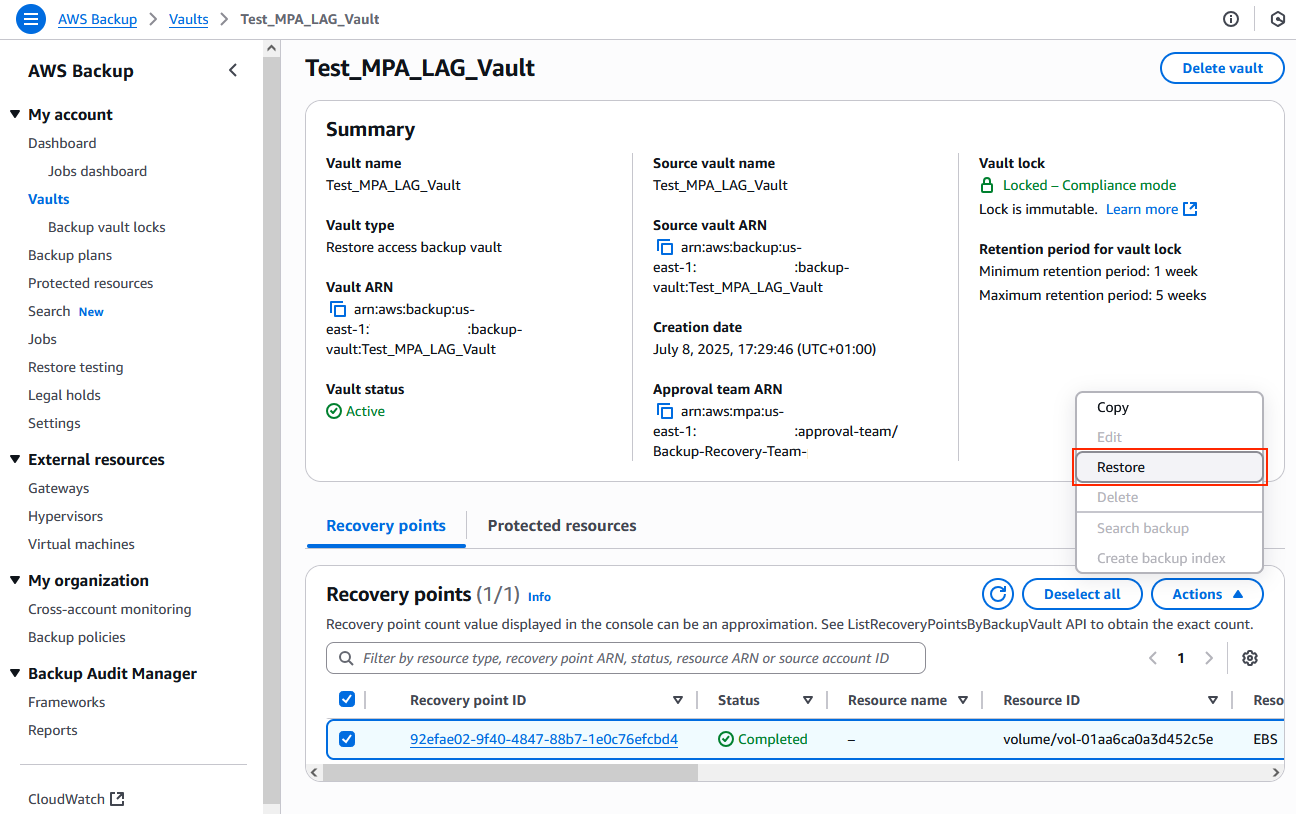This screenshot has width=1296, height=814.
Task: Click the Deselect all button
Action: pyautogui.click(x=1082, y=594)
